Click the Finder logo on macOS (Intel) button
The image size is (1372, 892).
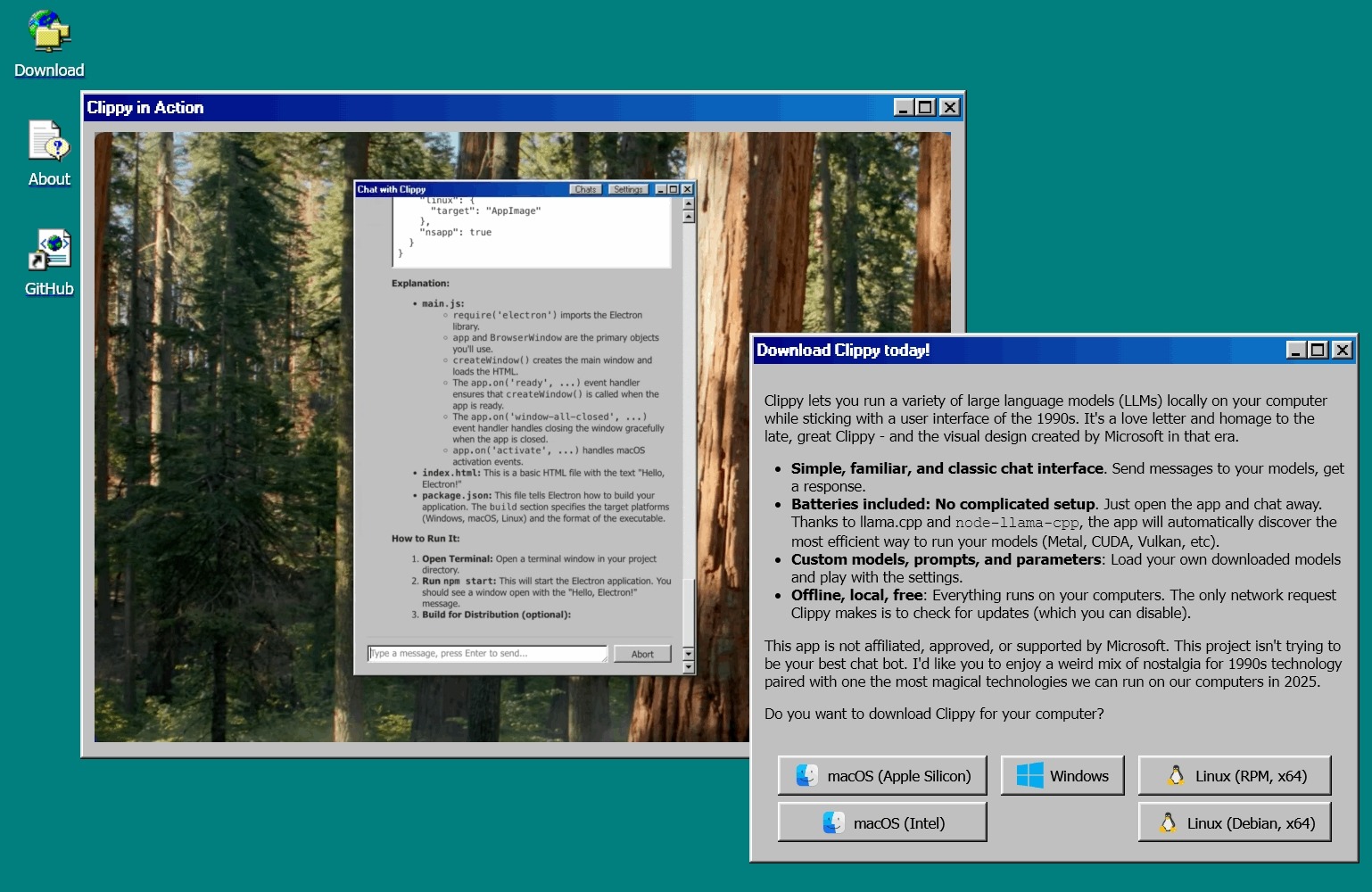[x=833, y=822]
